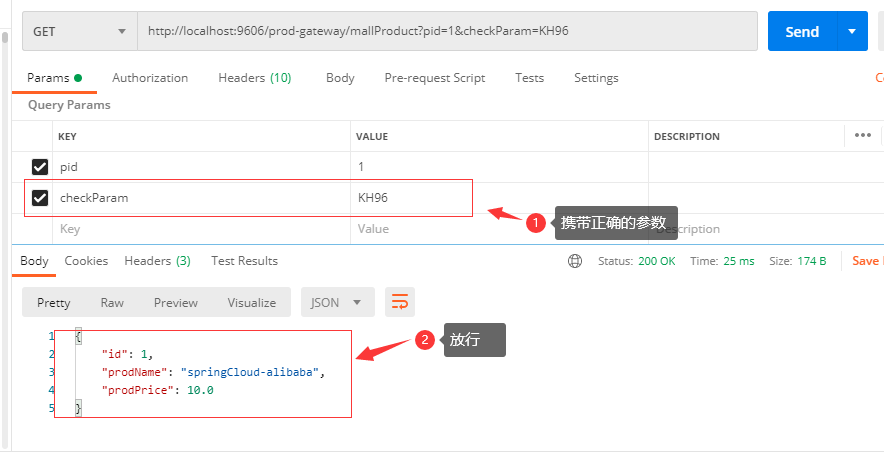Uncheck the checkParam parameter checkbox
The height and width of the screenshot is (456, 884).
(x=40, y=198)
